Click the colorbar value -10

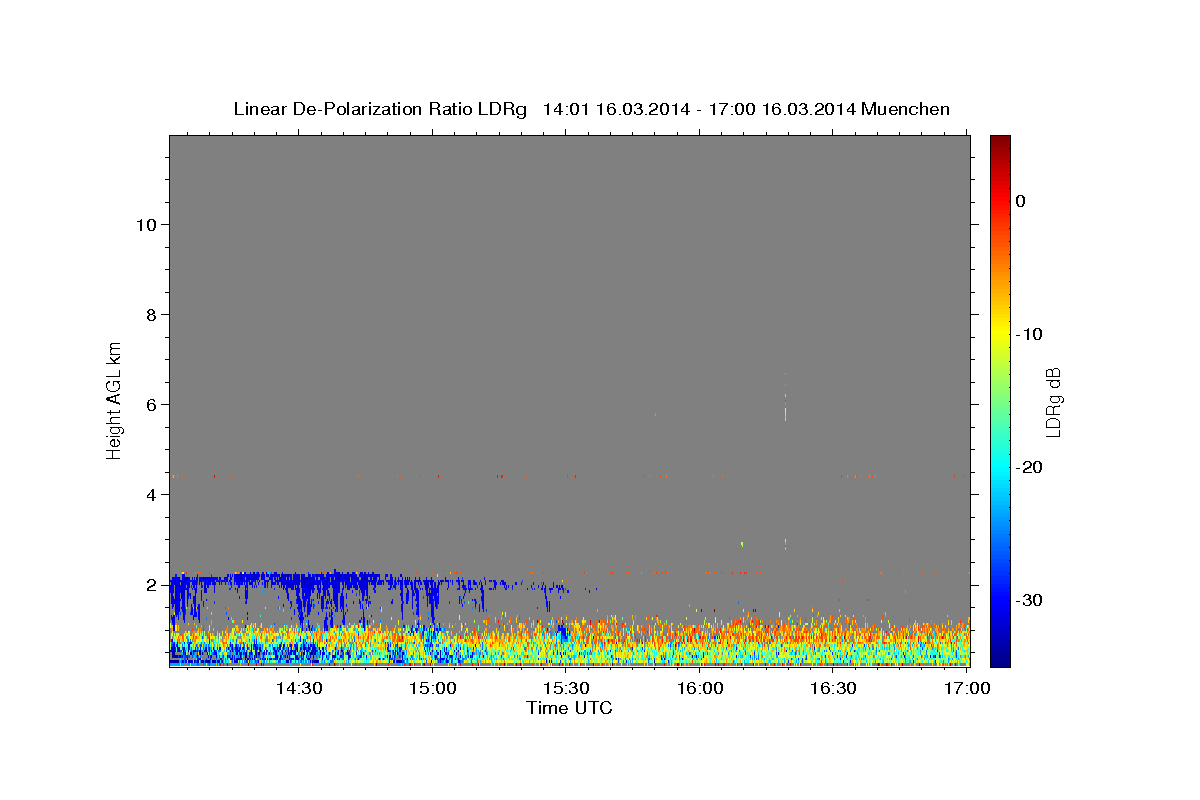coord(1029,334)
